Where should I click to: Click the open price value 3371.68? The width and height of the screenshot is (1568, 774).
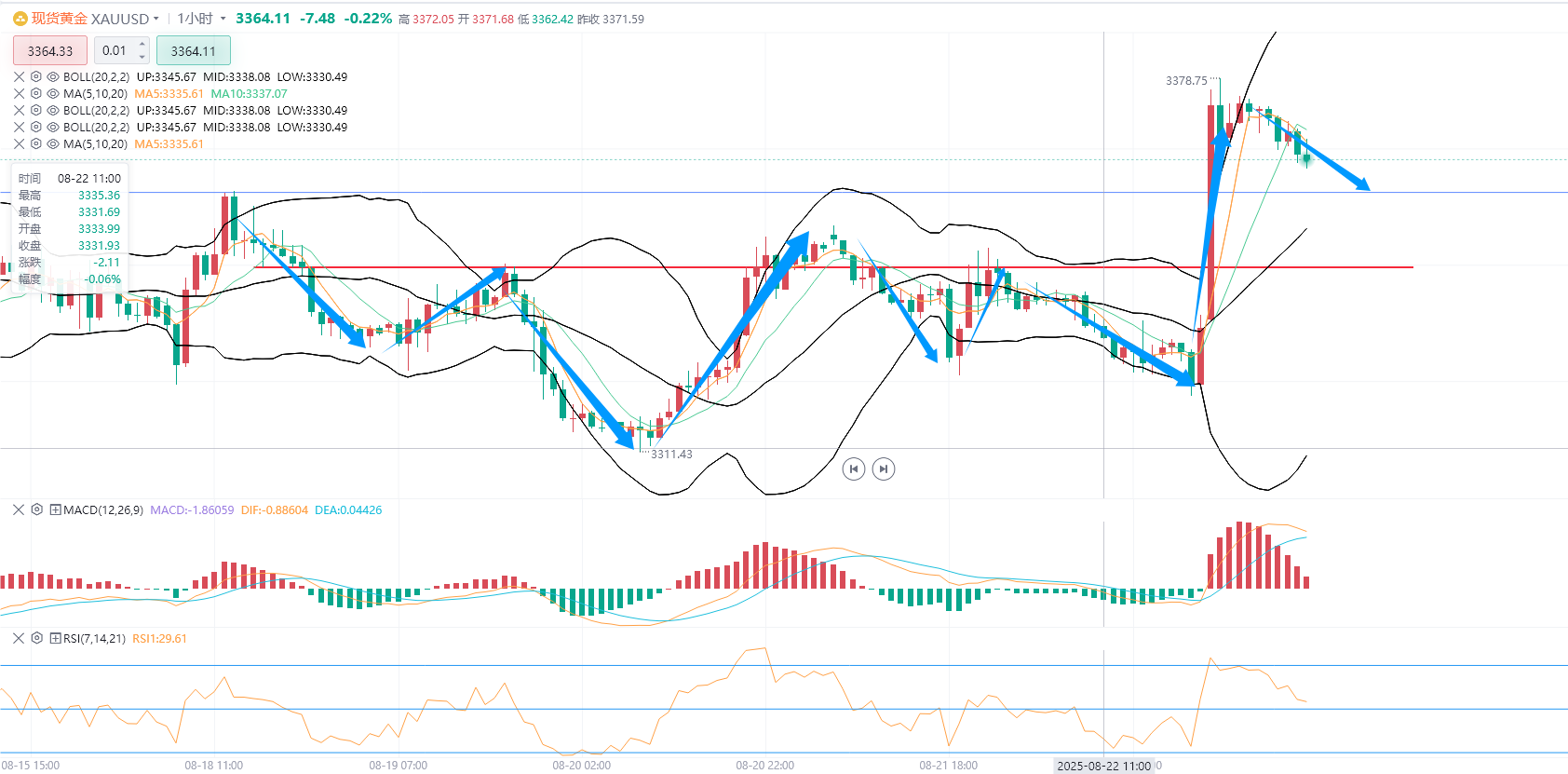[x=493, y=19]
